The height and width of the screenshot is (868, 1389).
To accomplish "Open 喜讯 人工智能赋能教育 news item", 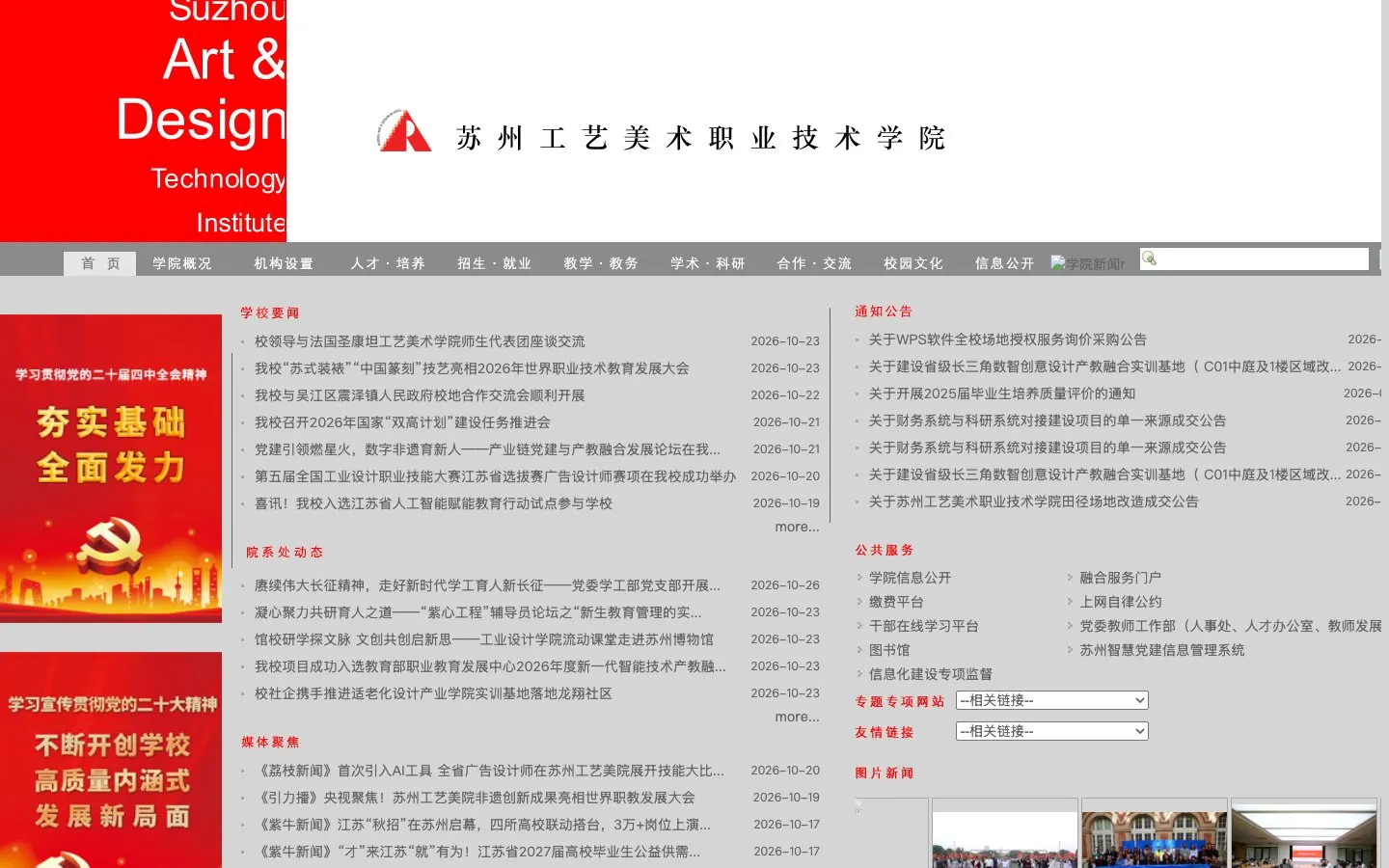I will [433, 503].
